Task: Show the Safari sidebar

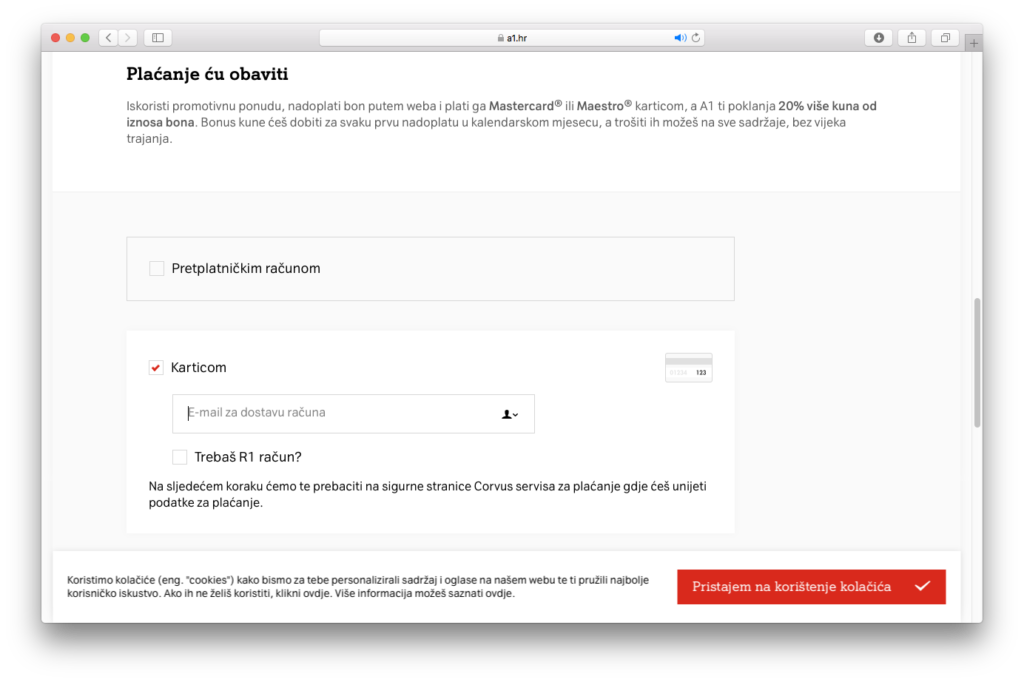Action: (158, 38)
